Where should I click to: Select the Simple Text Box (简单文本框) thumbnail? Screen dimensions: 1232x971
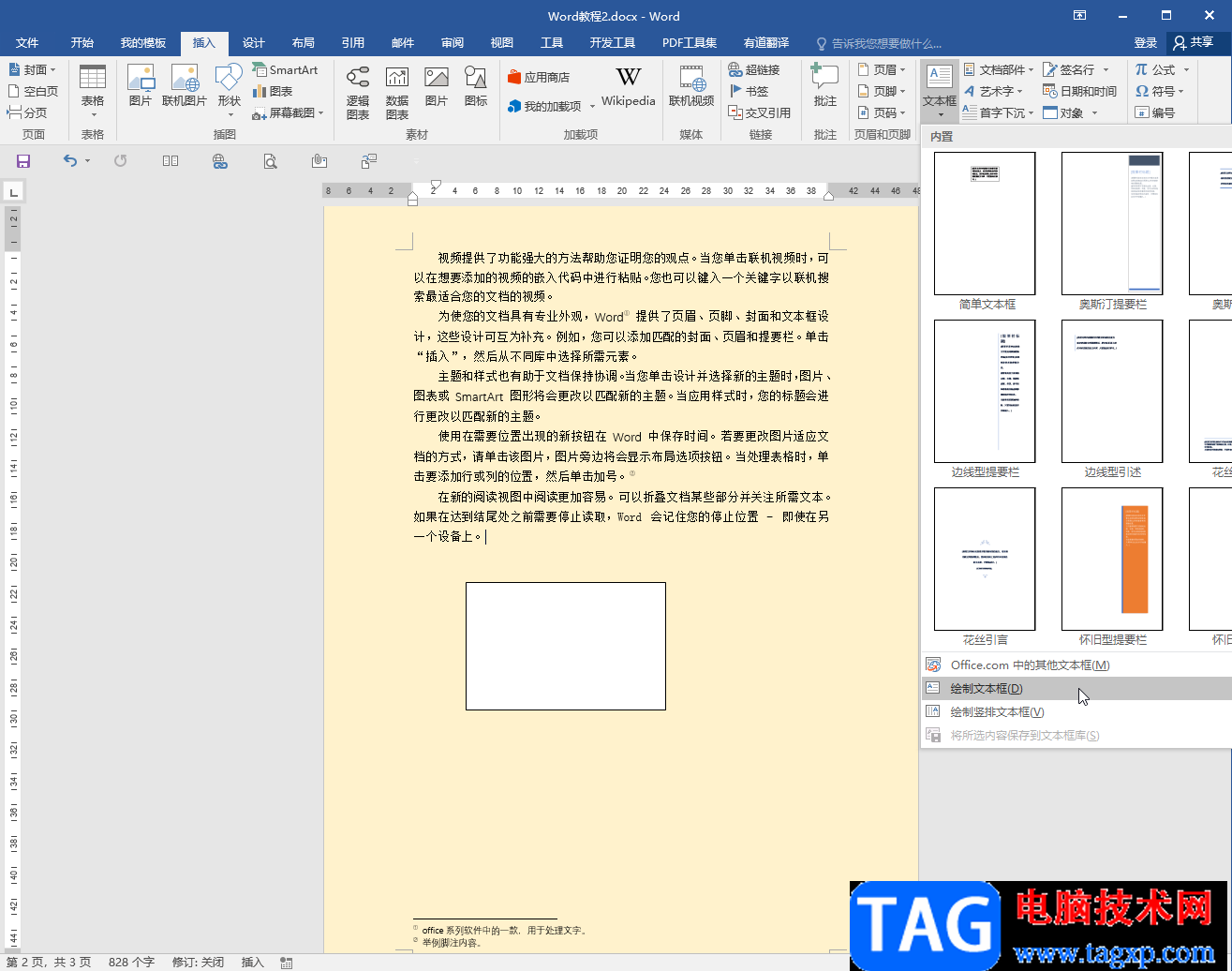985,224
